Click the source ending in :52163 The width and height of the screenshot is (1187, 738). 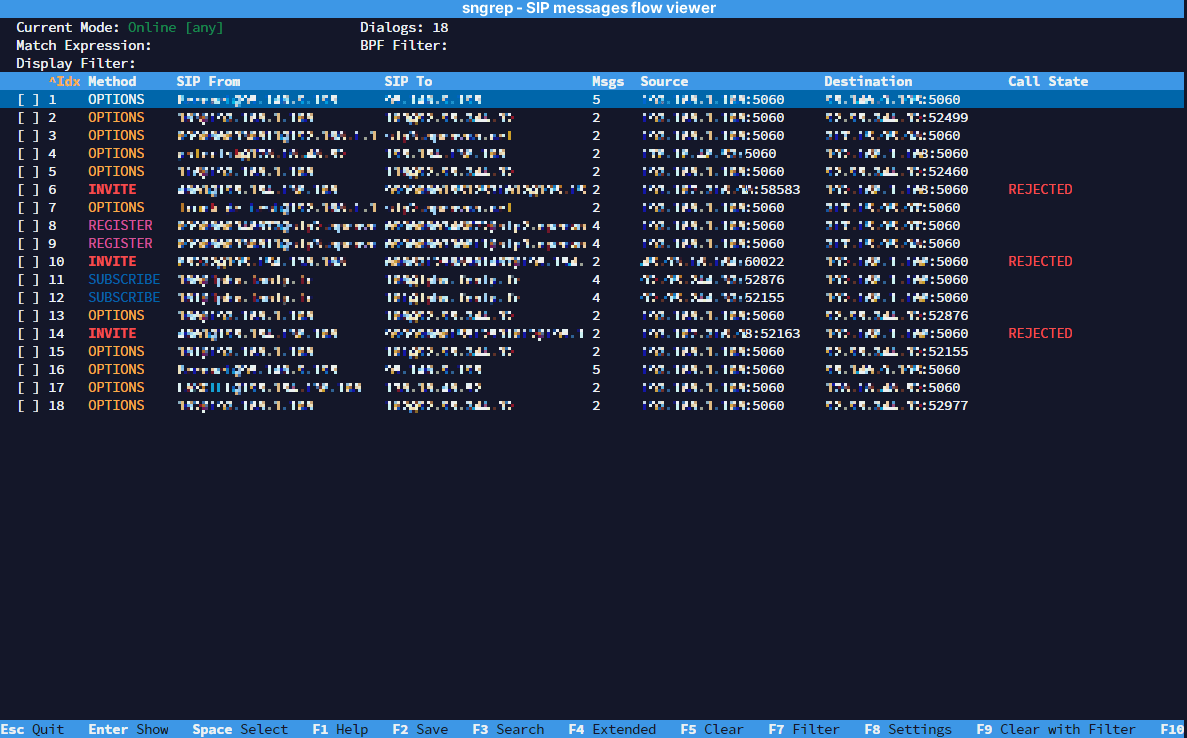coord(721,334)
